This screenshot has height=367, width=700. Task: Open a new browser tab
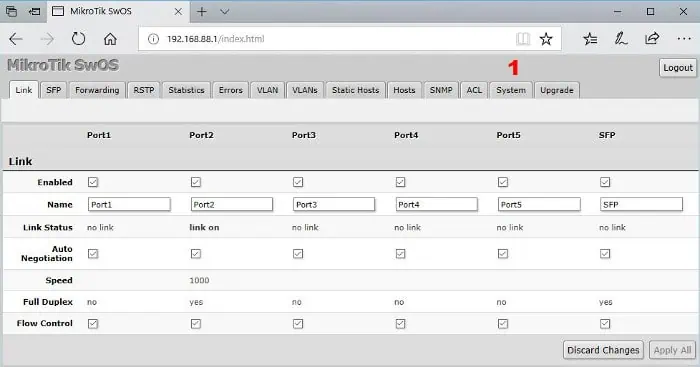[202, 12]
